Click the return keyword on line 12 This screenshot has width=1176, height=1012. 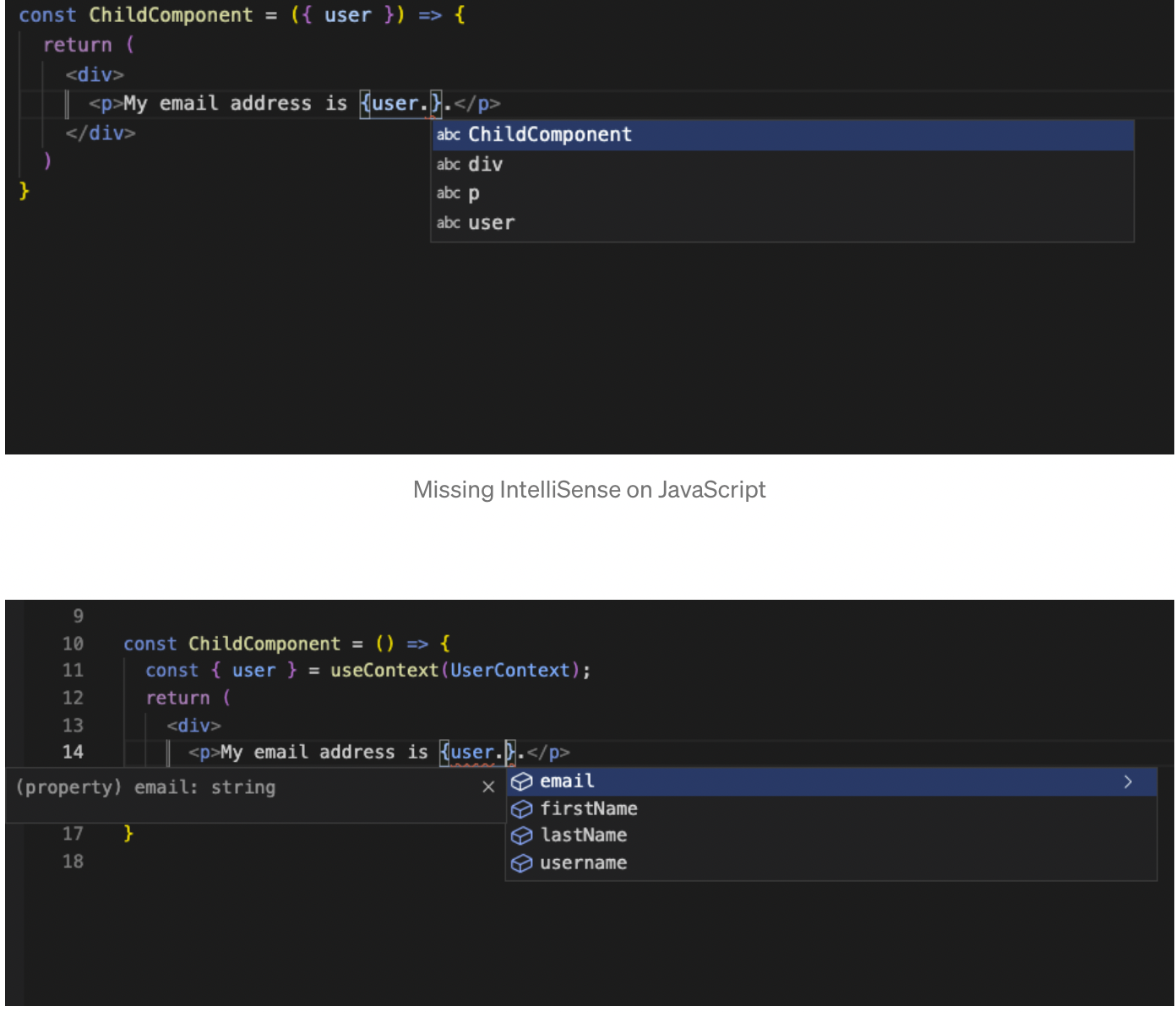[x=177, y=699]
